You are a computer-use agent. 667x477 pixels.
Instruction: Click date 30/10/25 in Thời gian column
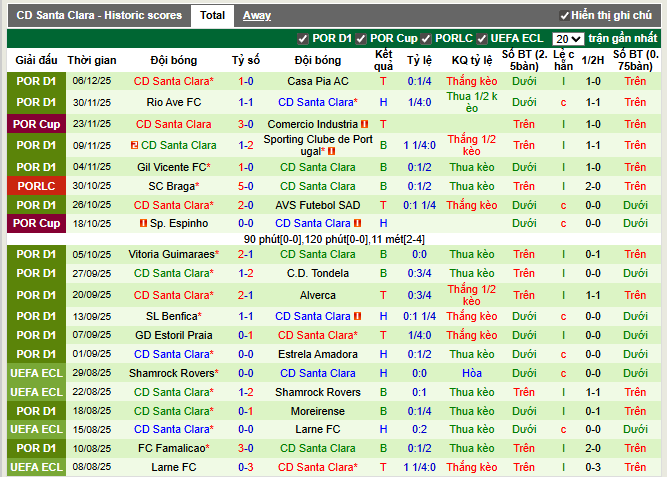pos(92,186)
